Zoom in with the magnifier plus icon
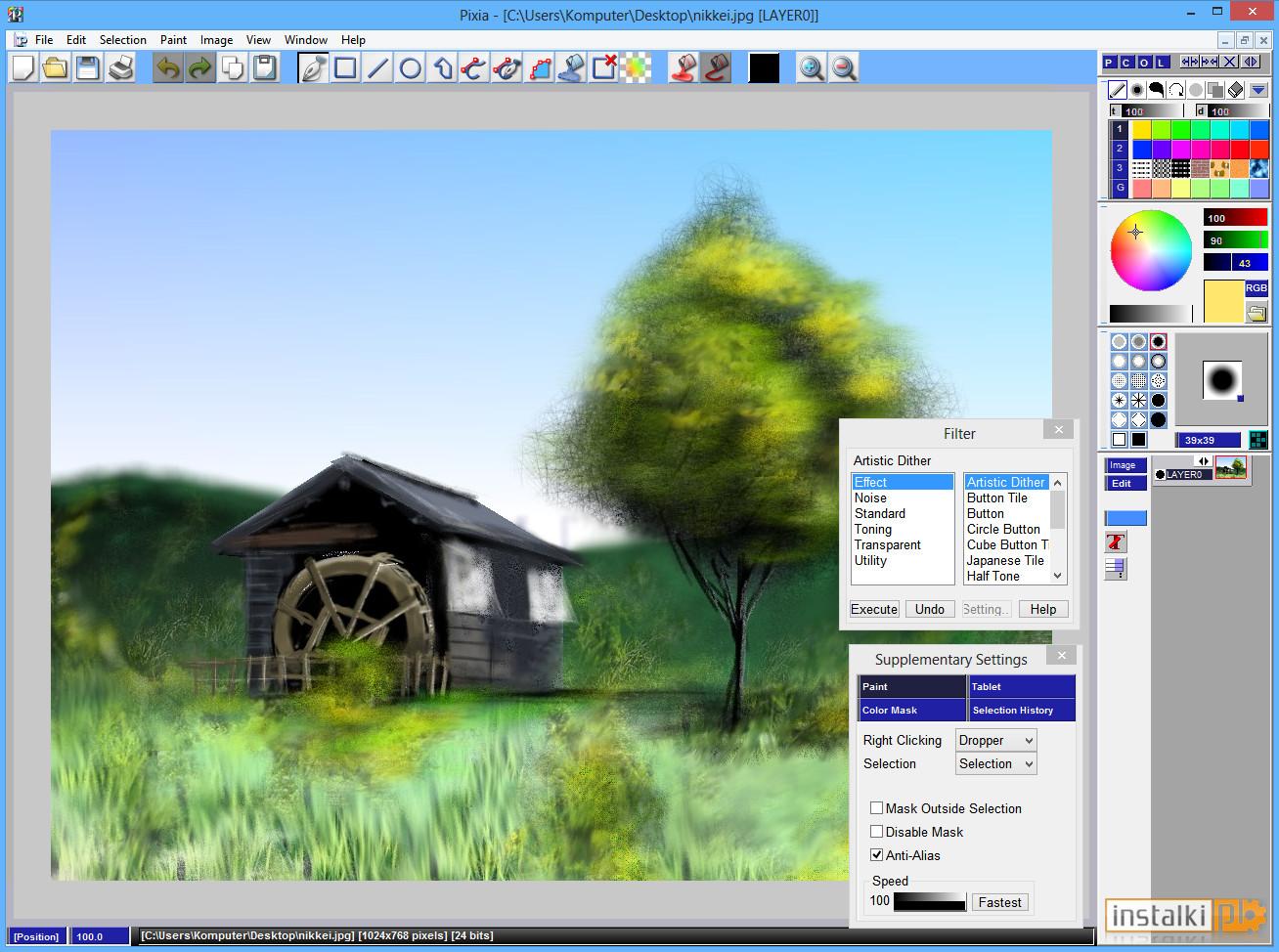This screenshot has height=952, width=1279. [x=812, y=67]
